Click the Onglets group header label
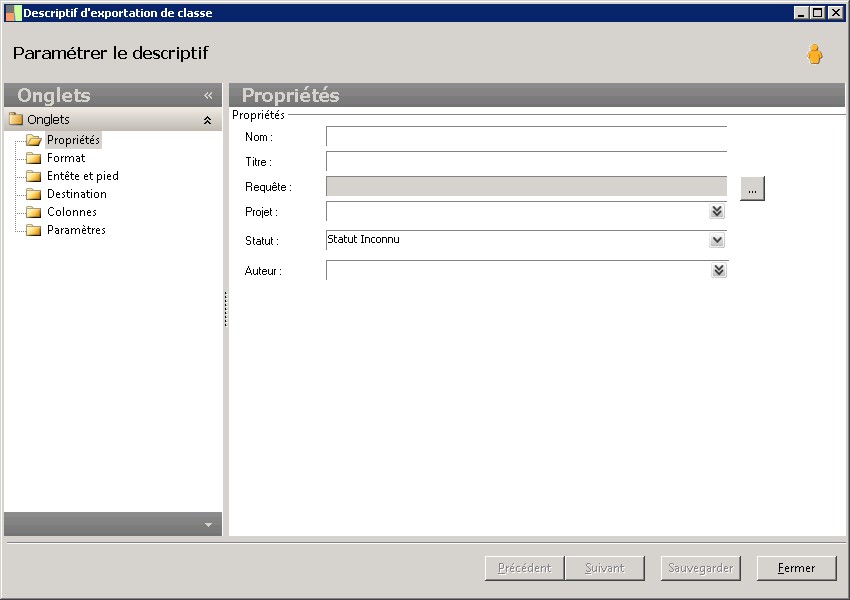The image size is (850, 600). tap(48, 119)
